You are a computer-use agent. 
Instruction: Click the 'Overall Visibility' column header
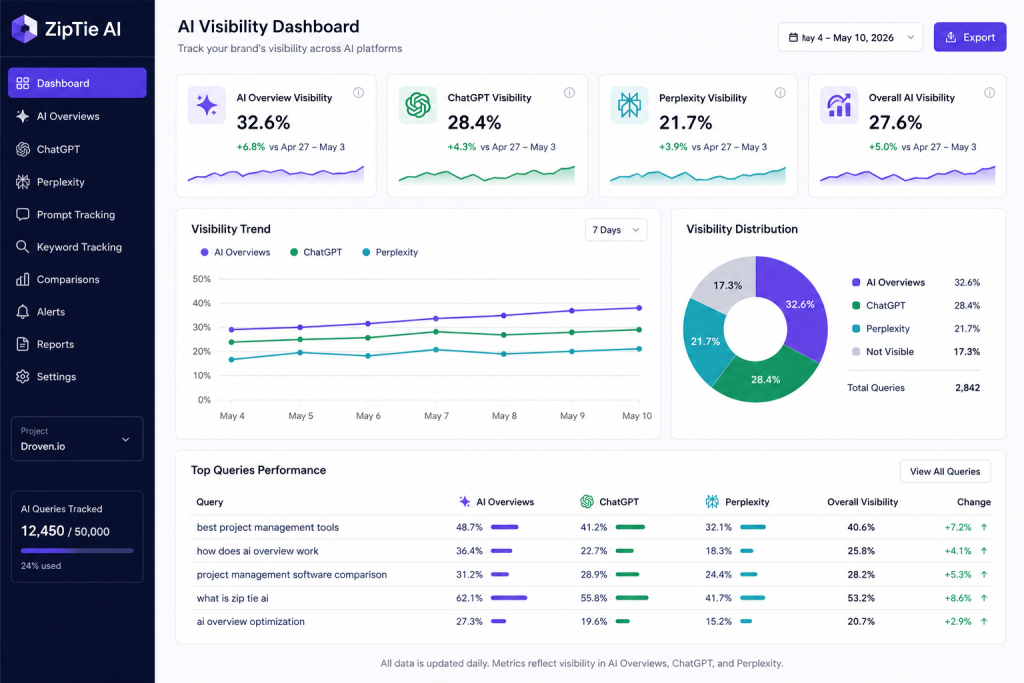tap(862, 502)
